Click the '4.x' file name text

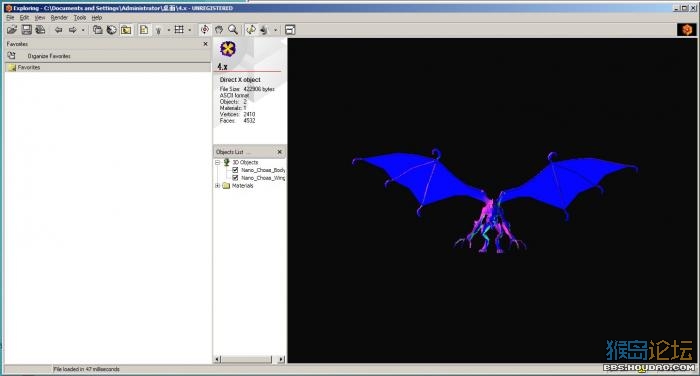click(222, 67)
